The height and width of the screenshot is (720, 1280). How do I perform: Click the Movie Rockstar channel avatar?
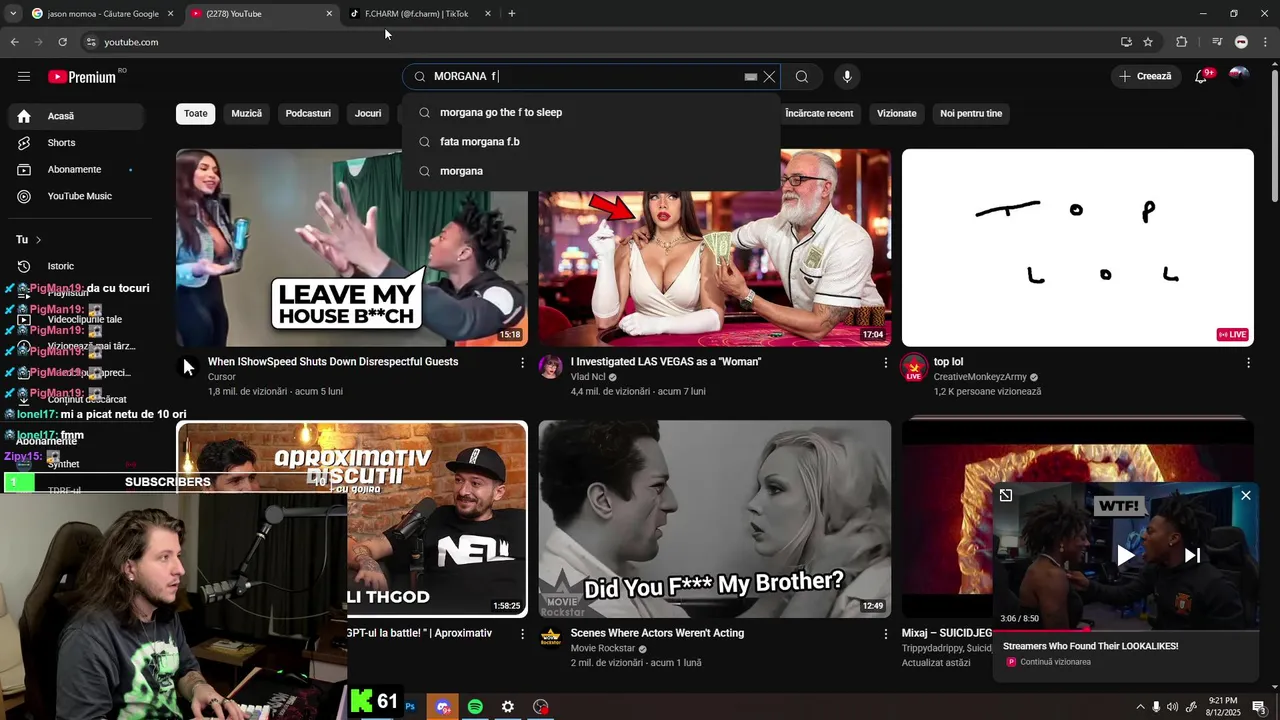click(551, 638)
